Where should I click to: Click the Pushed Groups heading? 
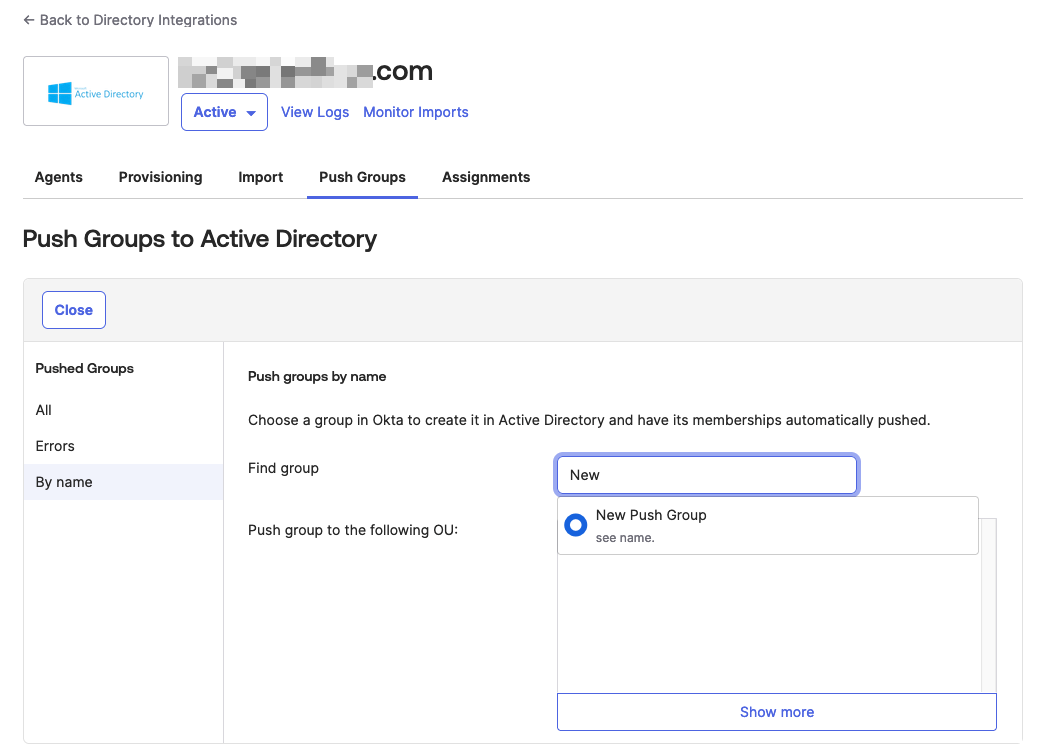click(x=85, y=368)
